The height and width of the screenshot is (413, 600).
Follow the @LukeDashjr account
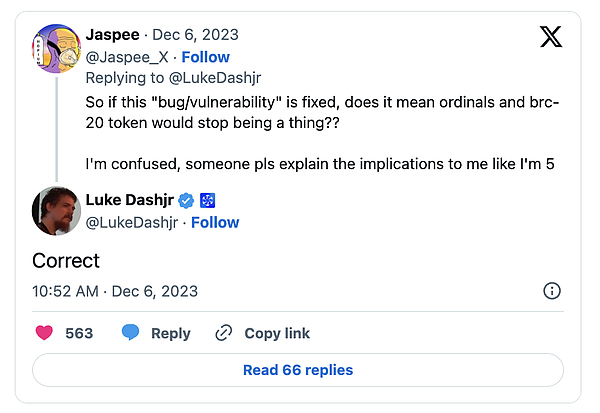pyautogui.click(x=215, y=222)
